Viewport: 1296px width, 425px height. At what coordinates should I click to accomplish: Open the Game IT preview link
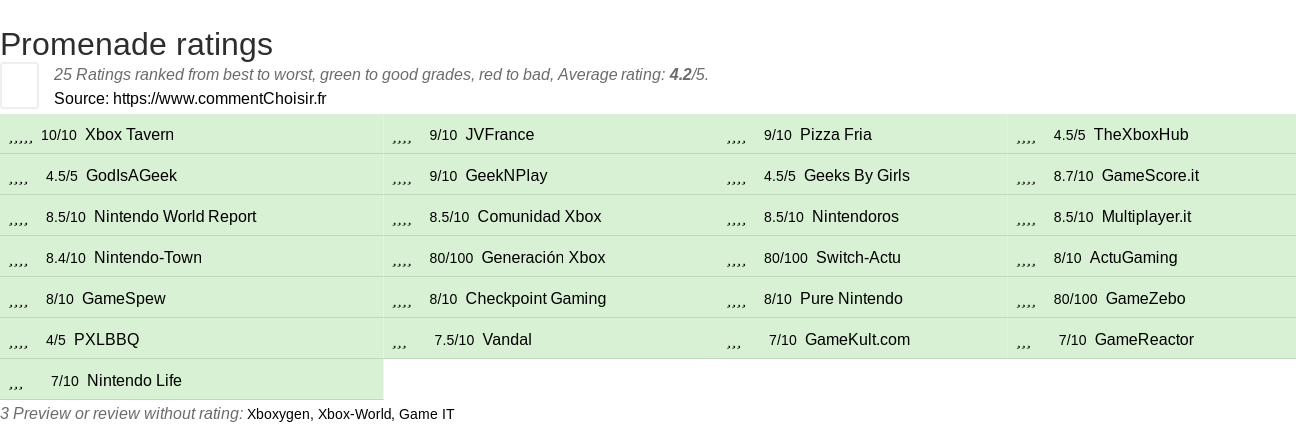point(427,414)
